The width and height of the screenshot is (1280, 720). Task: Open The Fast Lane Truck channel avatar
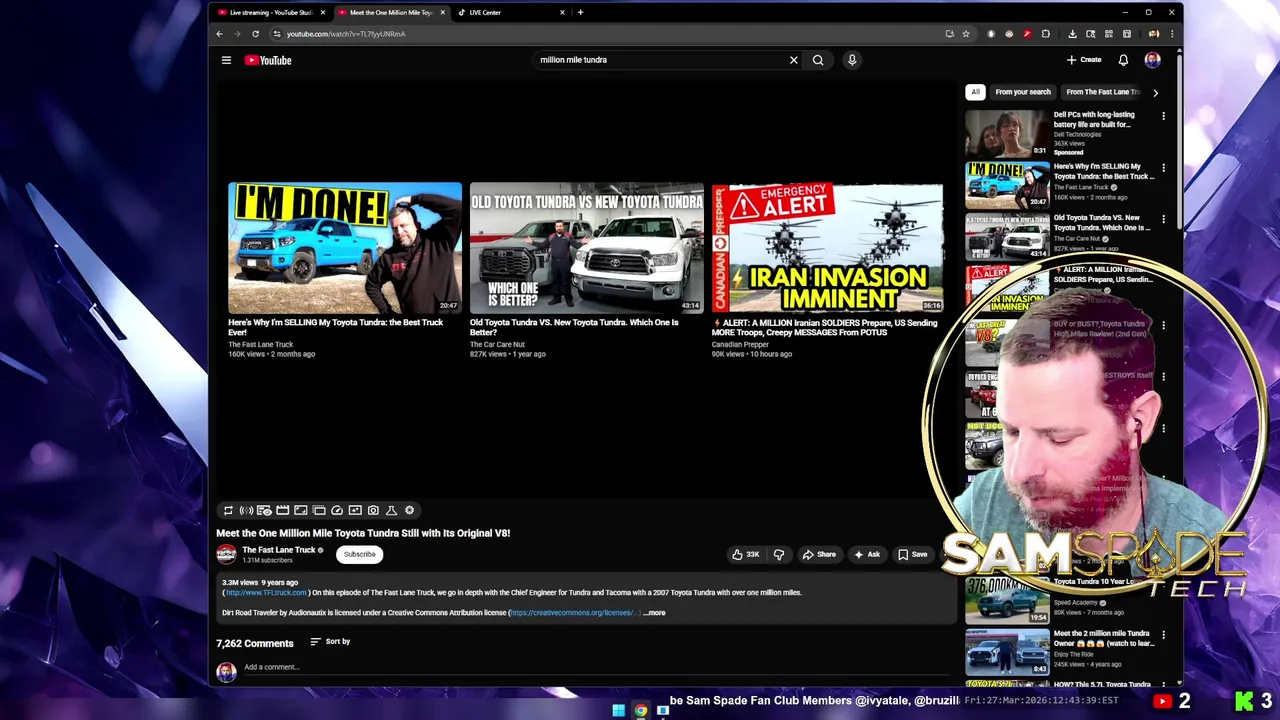click(227, 554)
